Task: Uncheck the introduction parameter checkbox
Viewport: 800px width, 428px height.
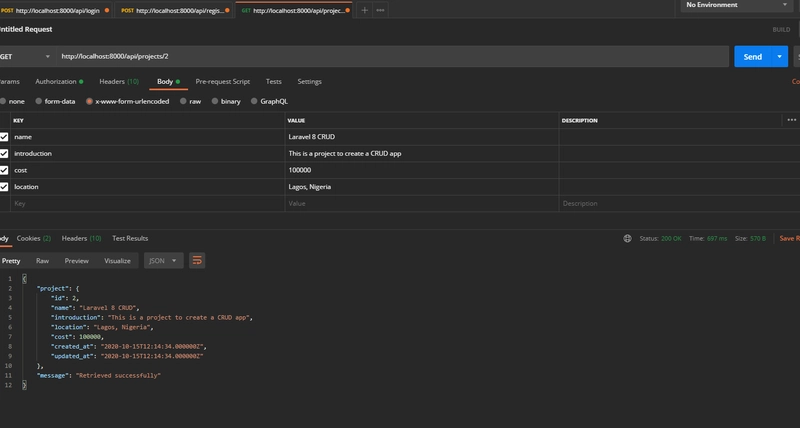Action: pyautogui.click(x=4, y=154)
